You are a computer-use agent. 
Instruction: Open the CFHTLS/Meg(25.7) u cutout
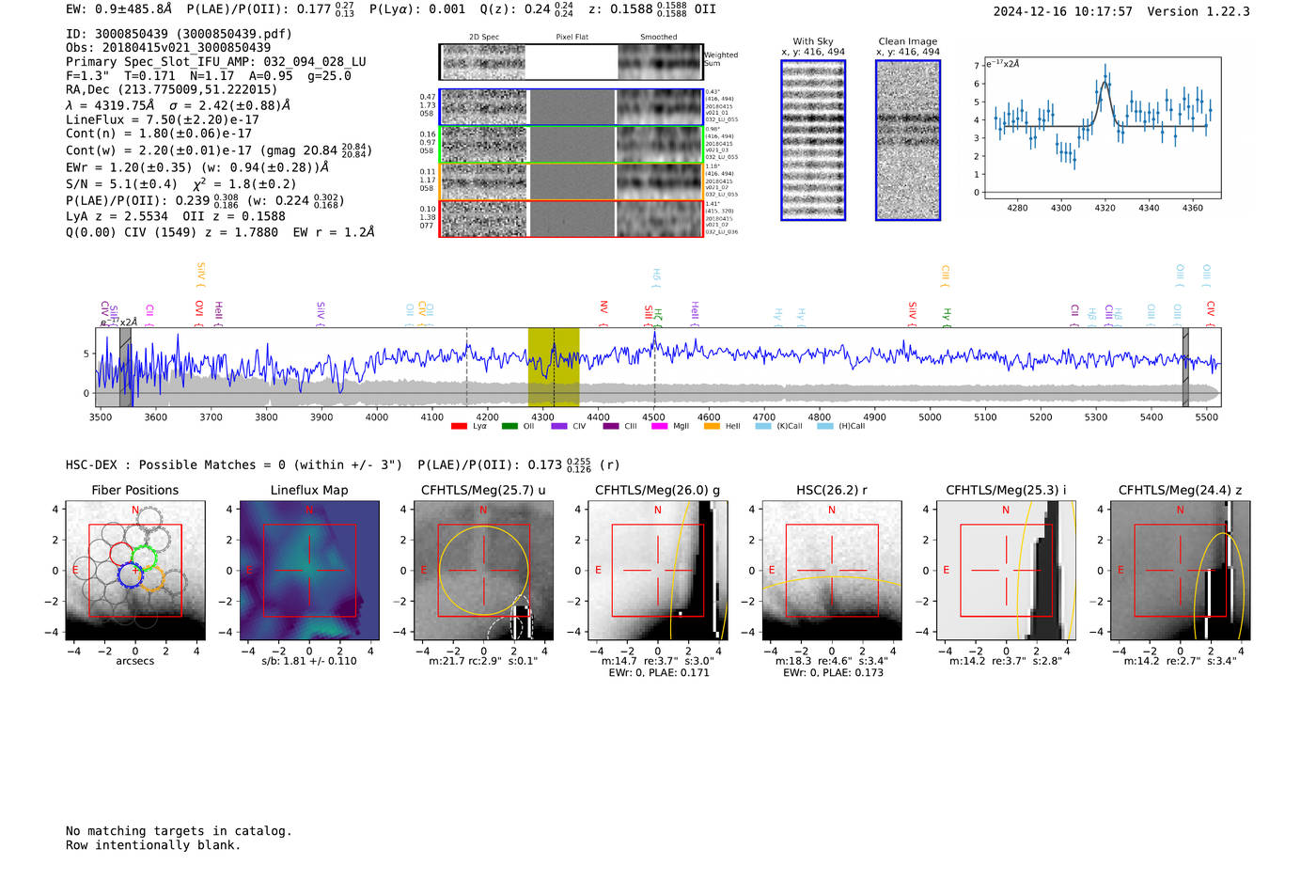[483, 571]
